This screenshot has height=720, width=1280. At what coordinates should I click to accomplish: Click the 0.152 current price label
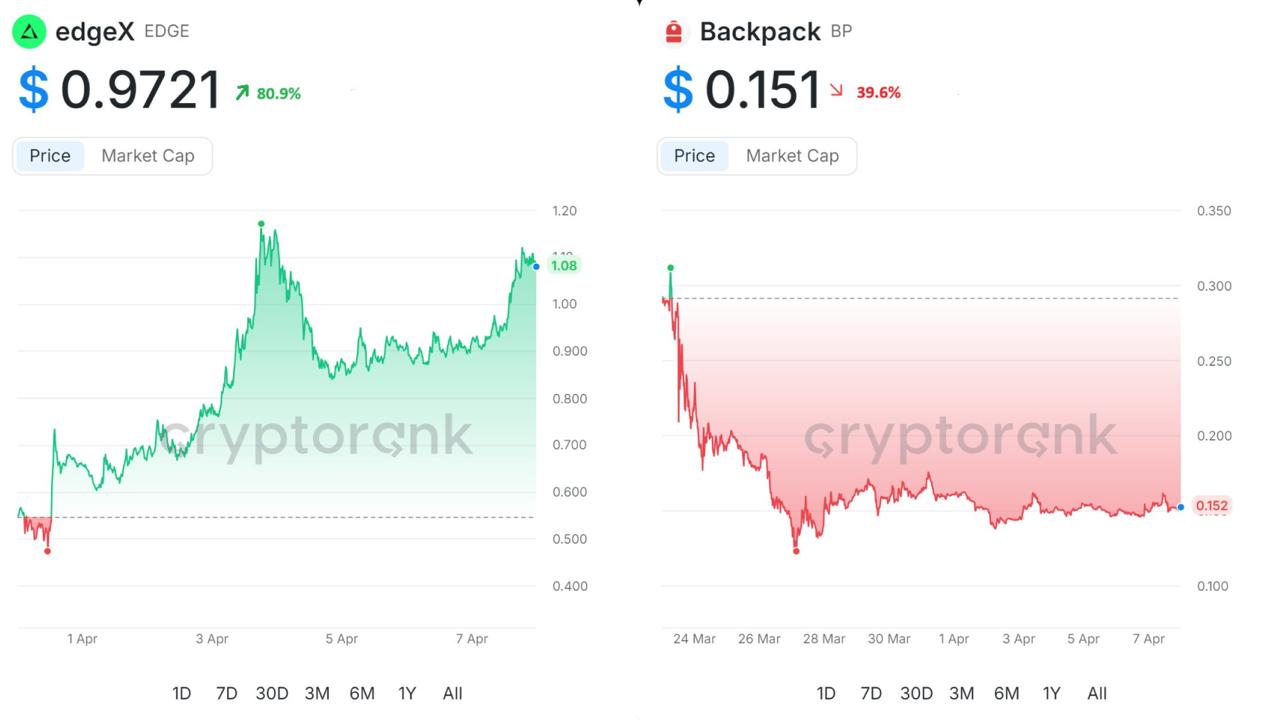pyautogui.click(x=1211, y=506)
